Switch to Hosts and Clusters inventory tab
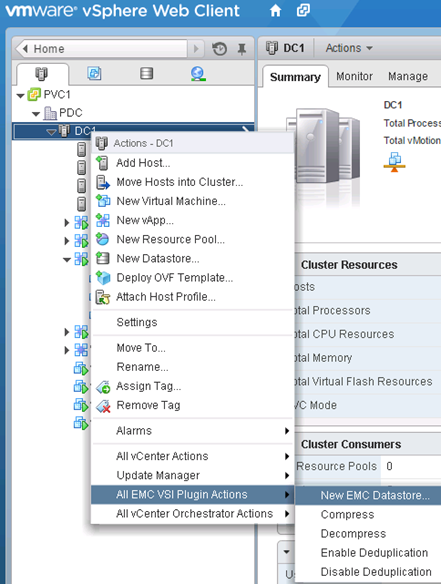The image size is (441, 584). [x=41, y=74]
